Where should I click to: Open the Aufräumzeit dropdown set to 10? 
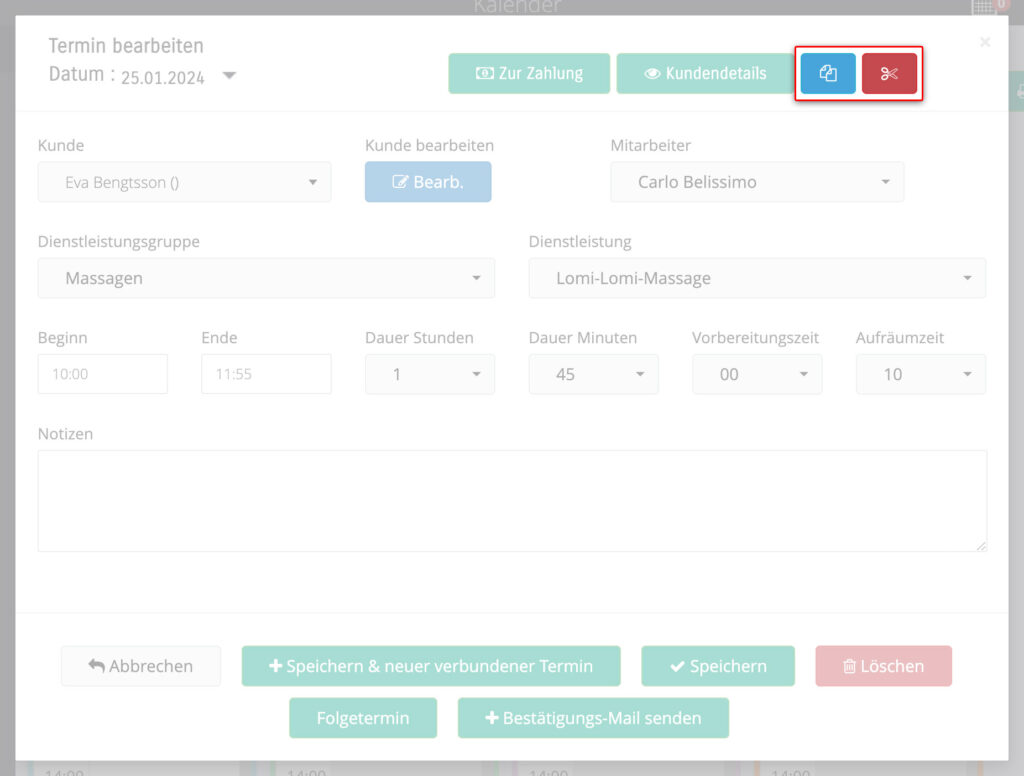point(920,374)
